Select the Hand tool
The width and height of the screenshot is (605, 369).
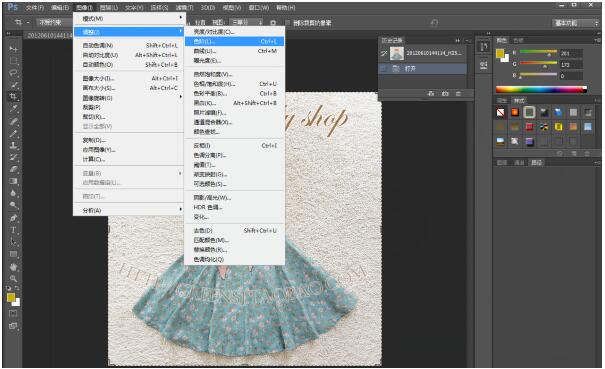(x=14, y=267)
